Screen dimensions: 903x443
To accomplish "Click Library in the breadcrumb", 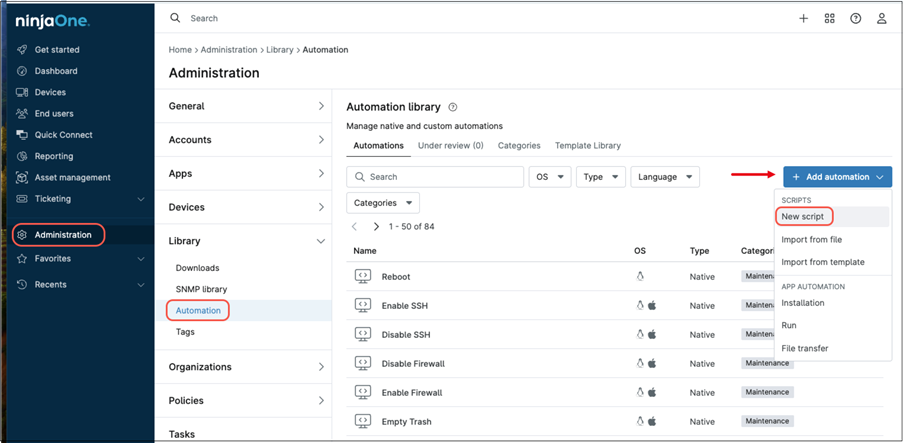I will pos(279,50).
